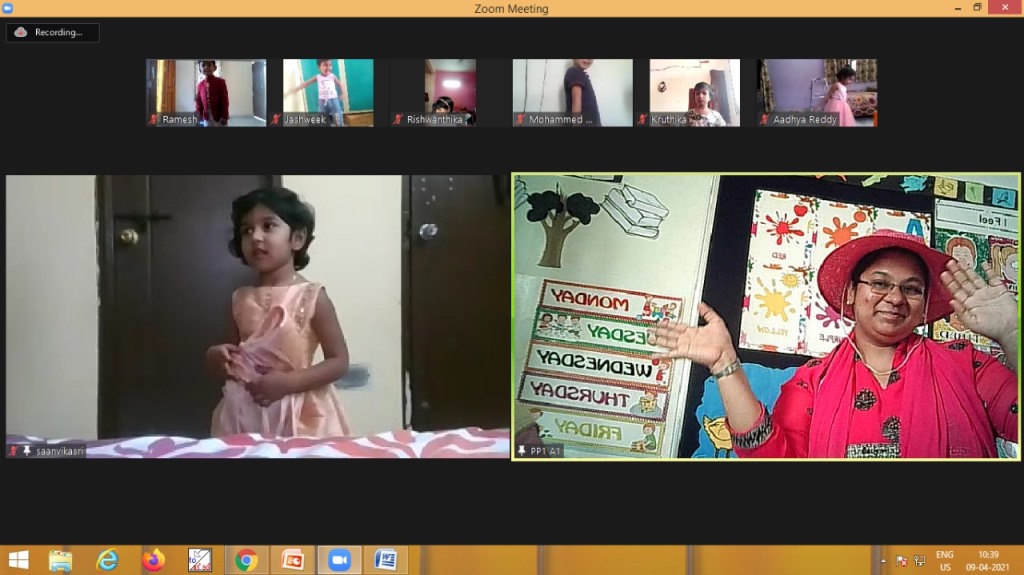Switch to PowerPoint in taskbar

click(293, 560)
